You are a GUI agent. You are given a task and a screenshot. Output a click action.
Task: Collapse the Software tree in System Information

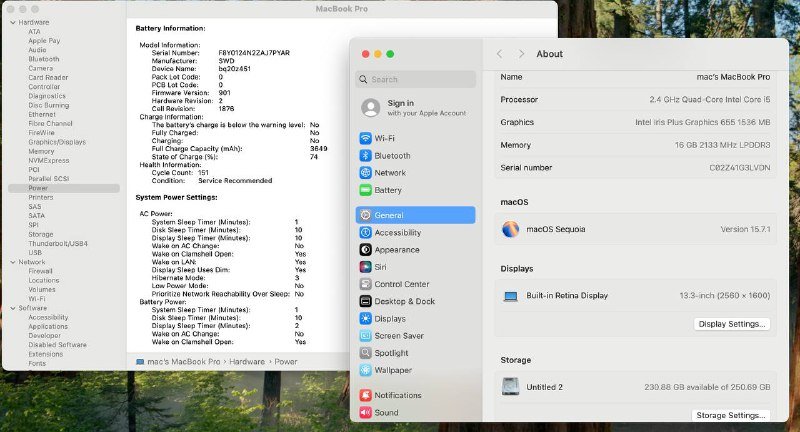[13, 308]
